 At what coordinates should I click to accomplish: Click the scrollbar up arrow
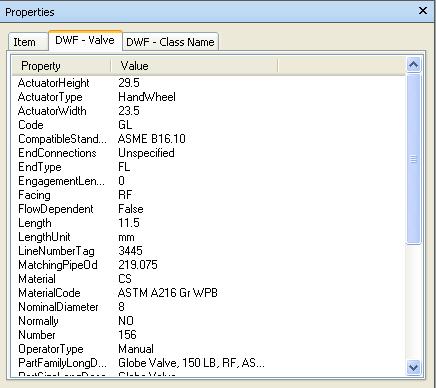click(x=414, y=65)
